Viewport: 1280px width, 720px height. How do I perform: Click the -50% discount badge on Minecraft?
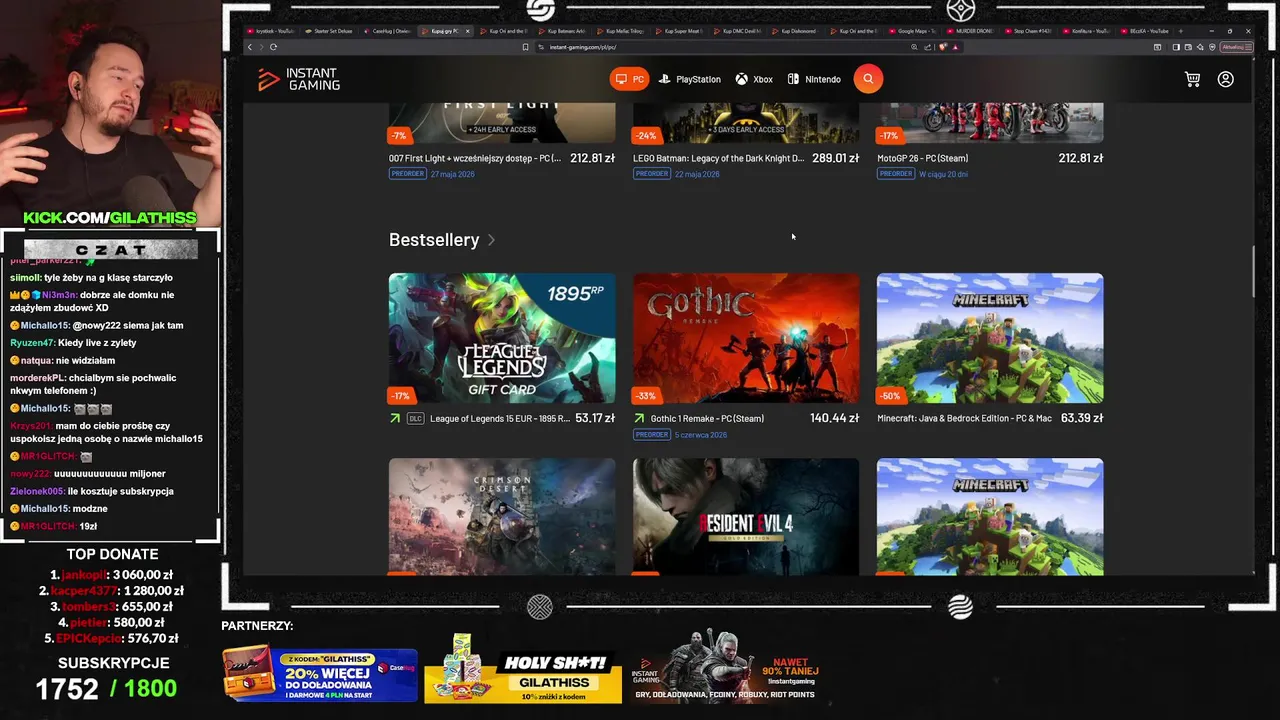pyautogui.click(x=890, y=396)
